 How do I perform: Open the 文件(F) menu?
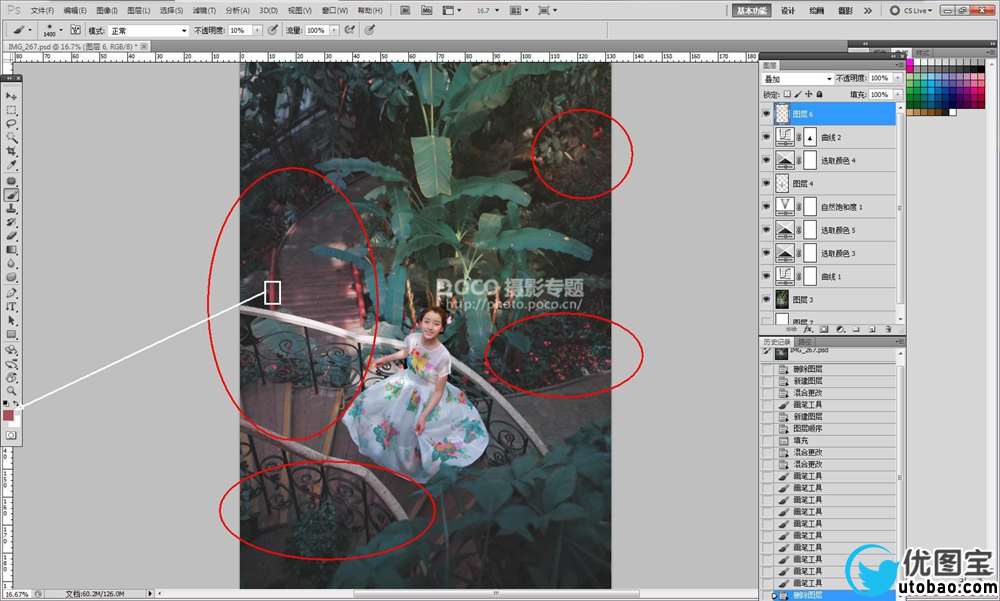tap(42, 10)
